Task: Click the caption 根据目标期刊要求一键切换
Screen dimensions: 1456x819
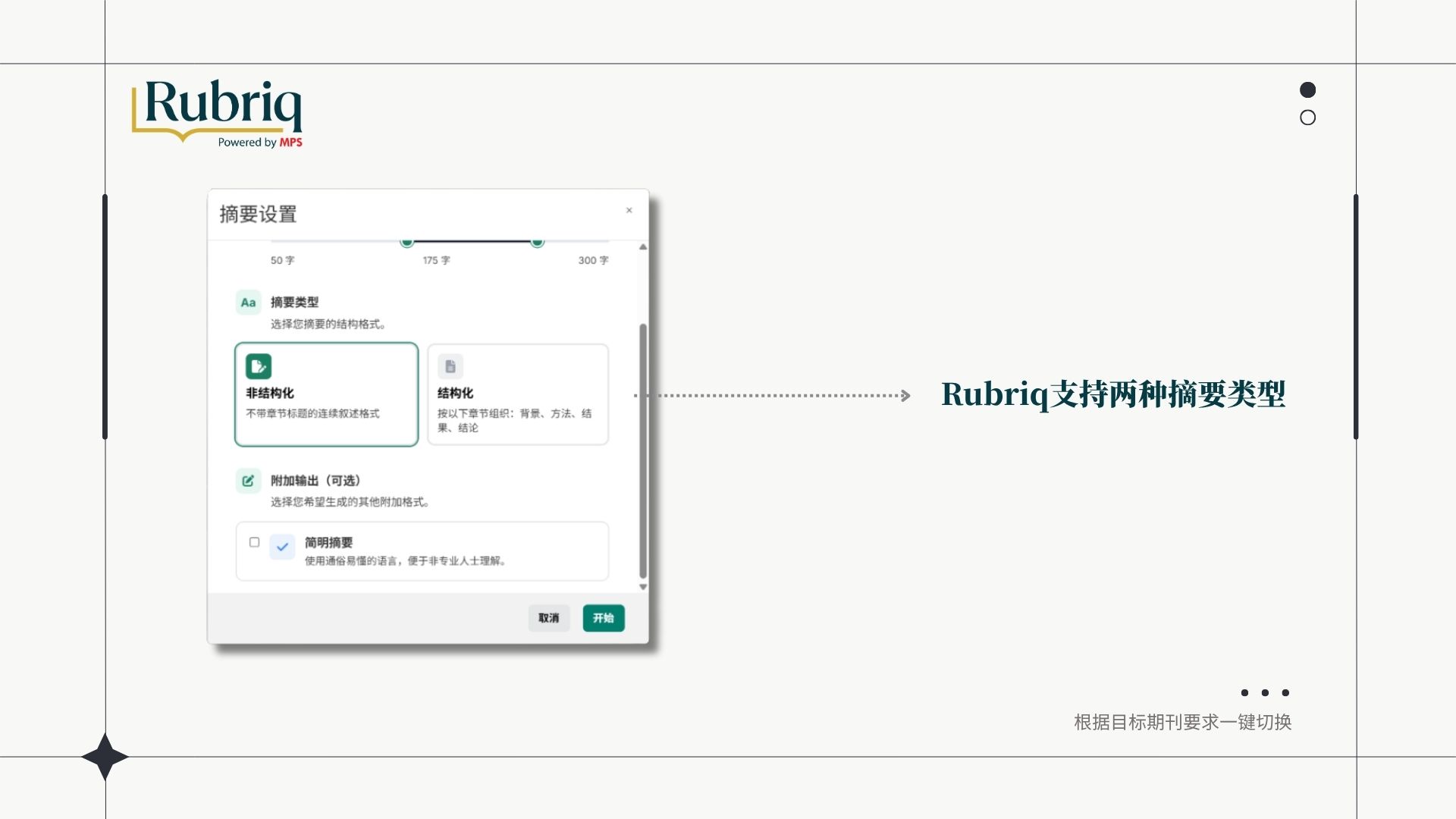Action: click(1183, 723)
